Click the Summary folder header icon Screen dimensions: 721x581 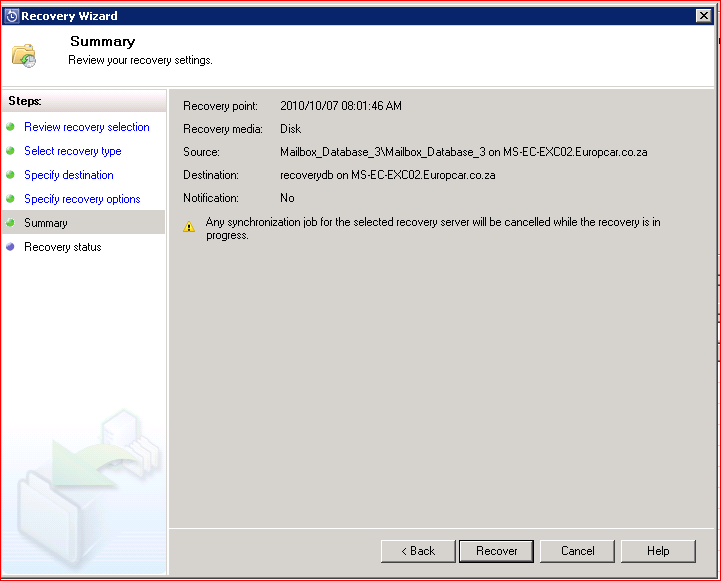tap(24, 54)
